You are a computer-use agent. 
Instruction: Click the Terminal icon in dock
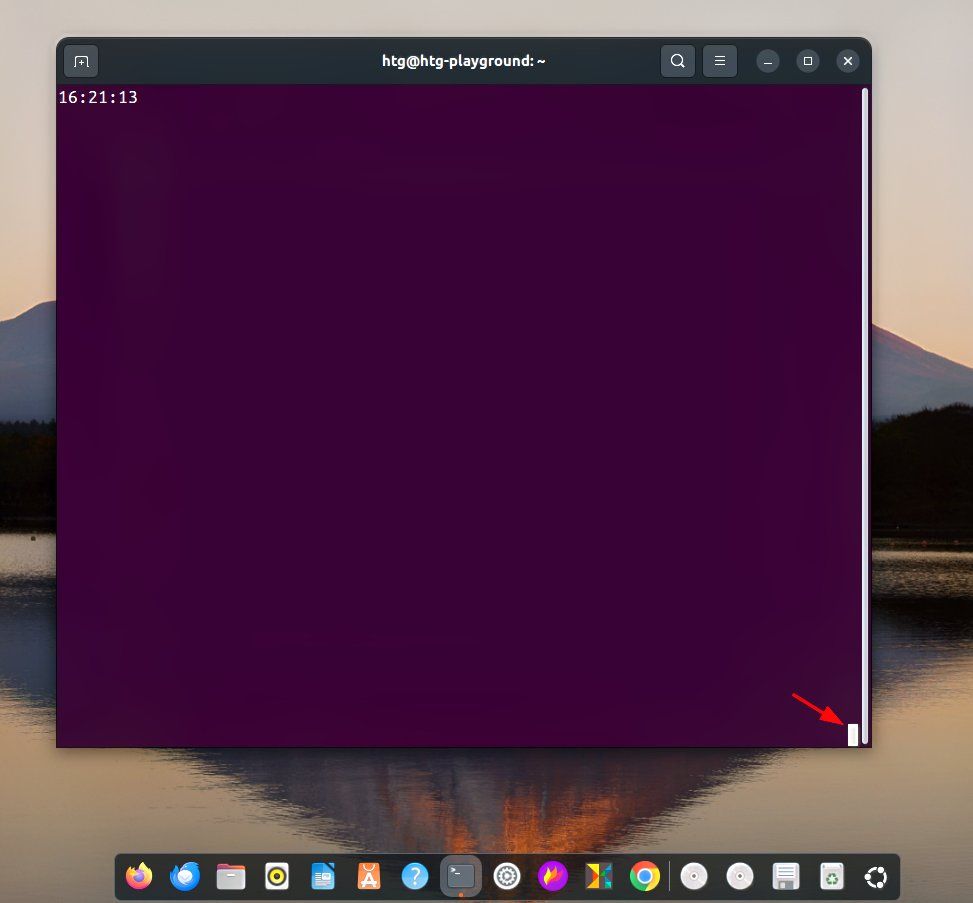pyautogui.click(x=461, y=876)
